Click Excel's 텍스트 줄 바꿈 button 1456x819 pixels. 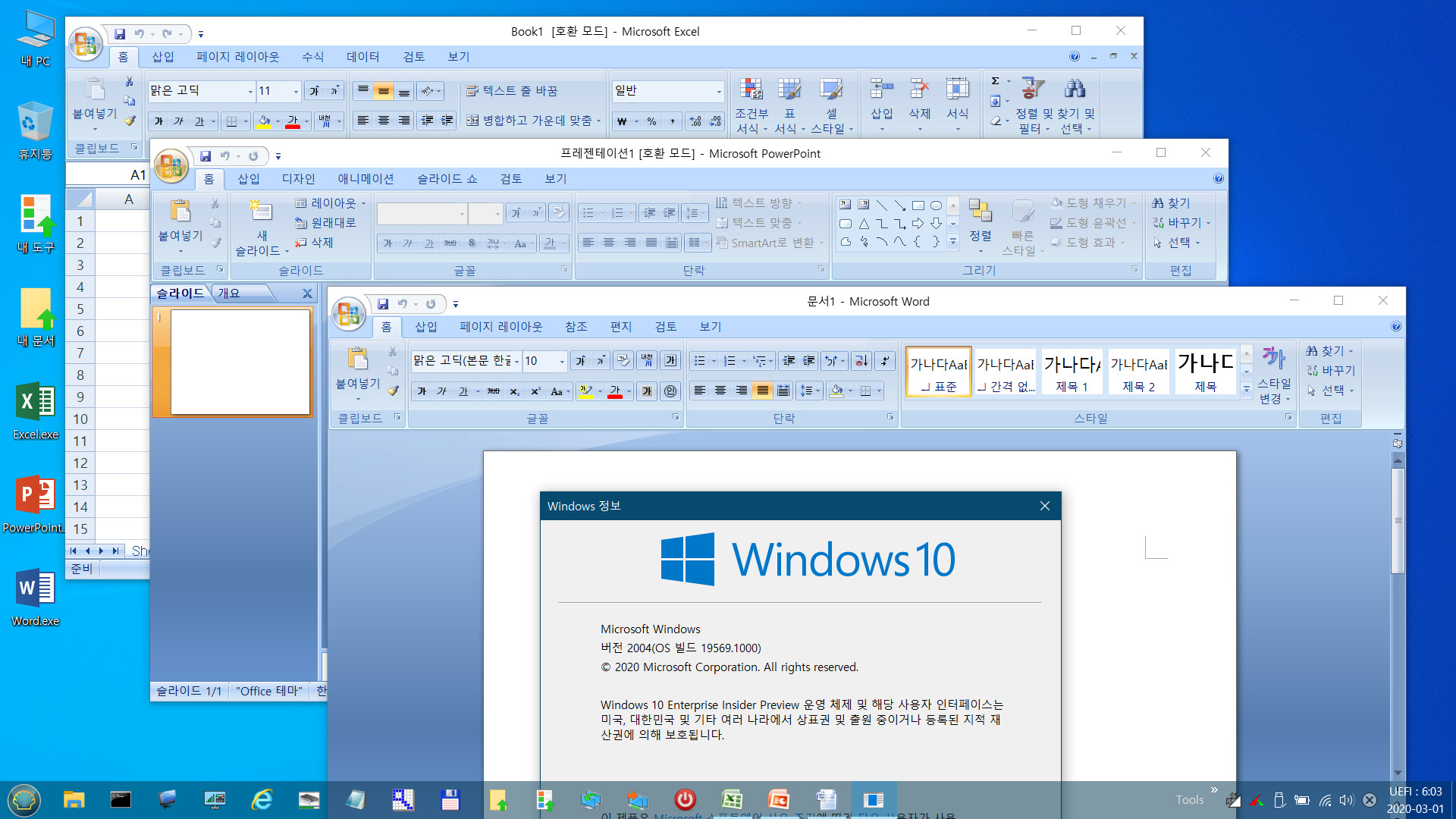tap(512, 91)
